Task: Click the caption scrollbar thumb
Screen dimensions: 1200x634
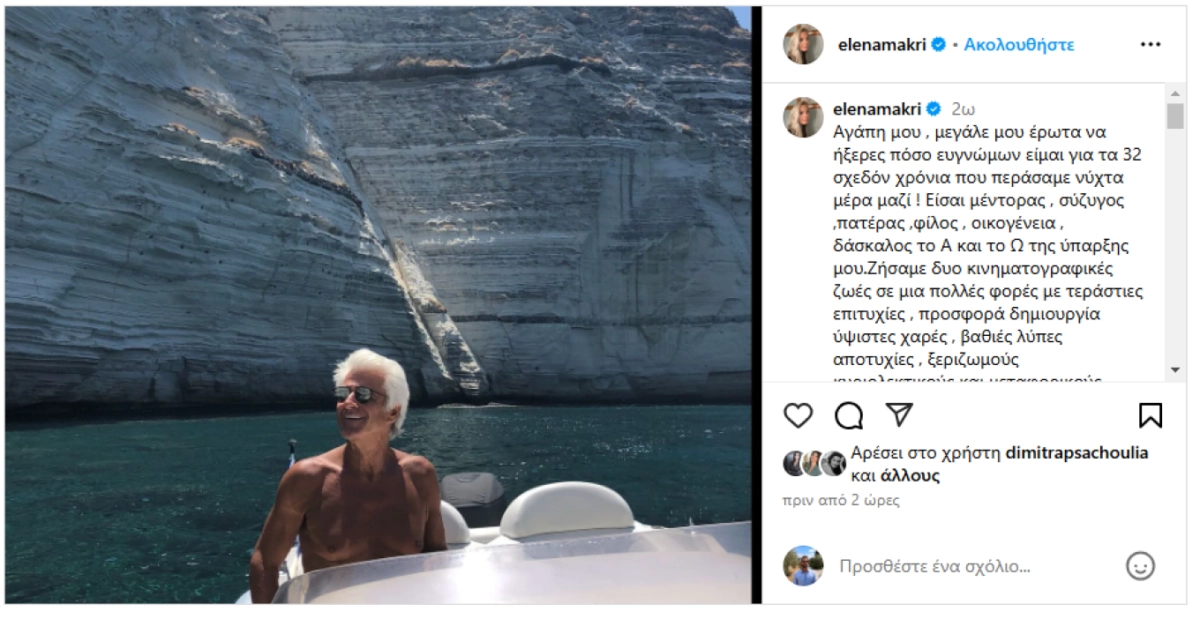Action: click(x=1175, y=116)
